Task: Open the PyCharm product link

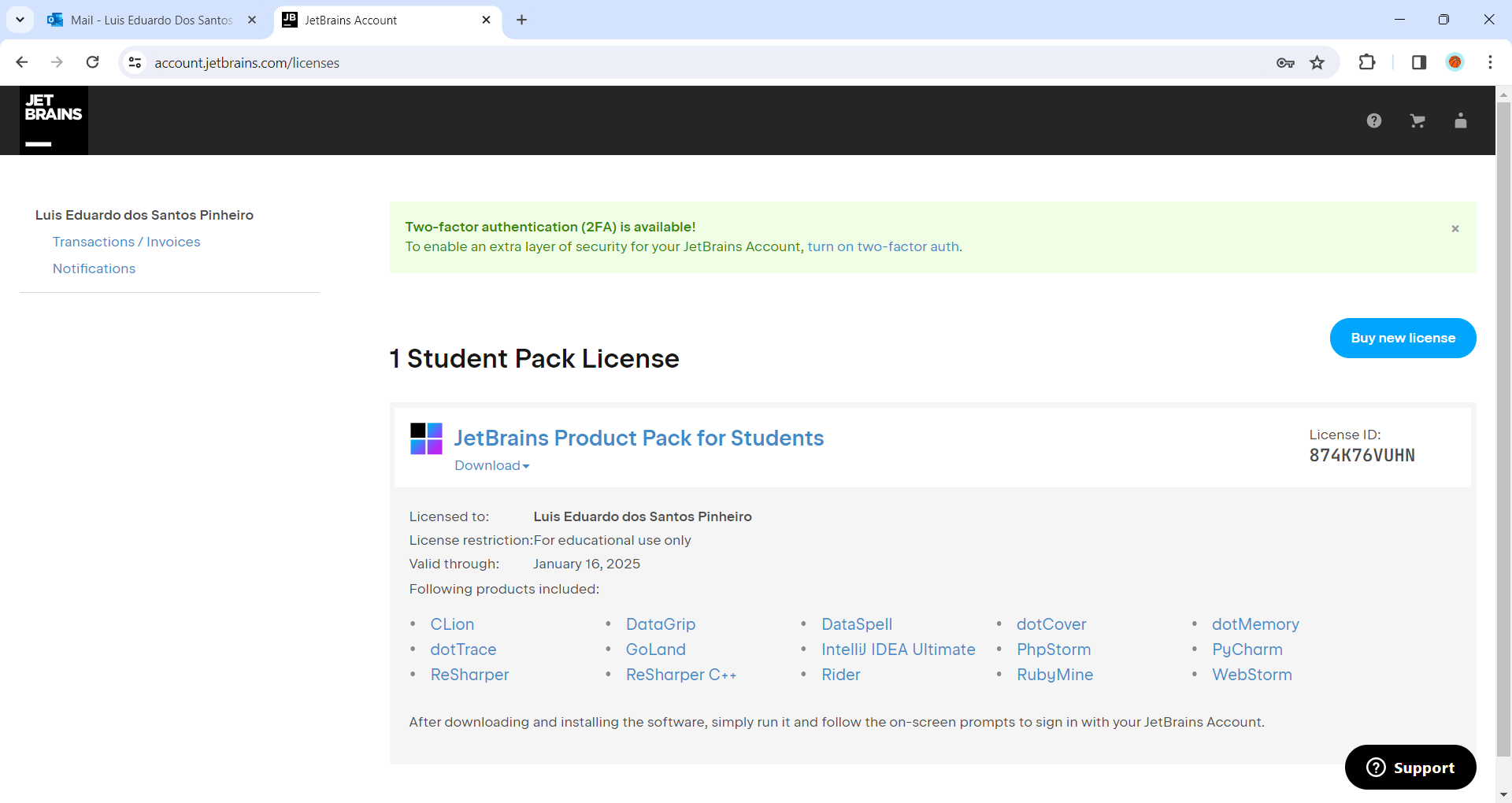Action: pos(1247,649)
